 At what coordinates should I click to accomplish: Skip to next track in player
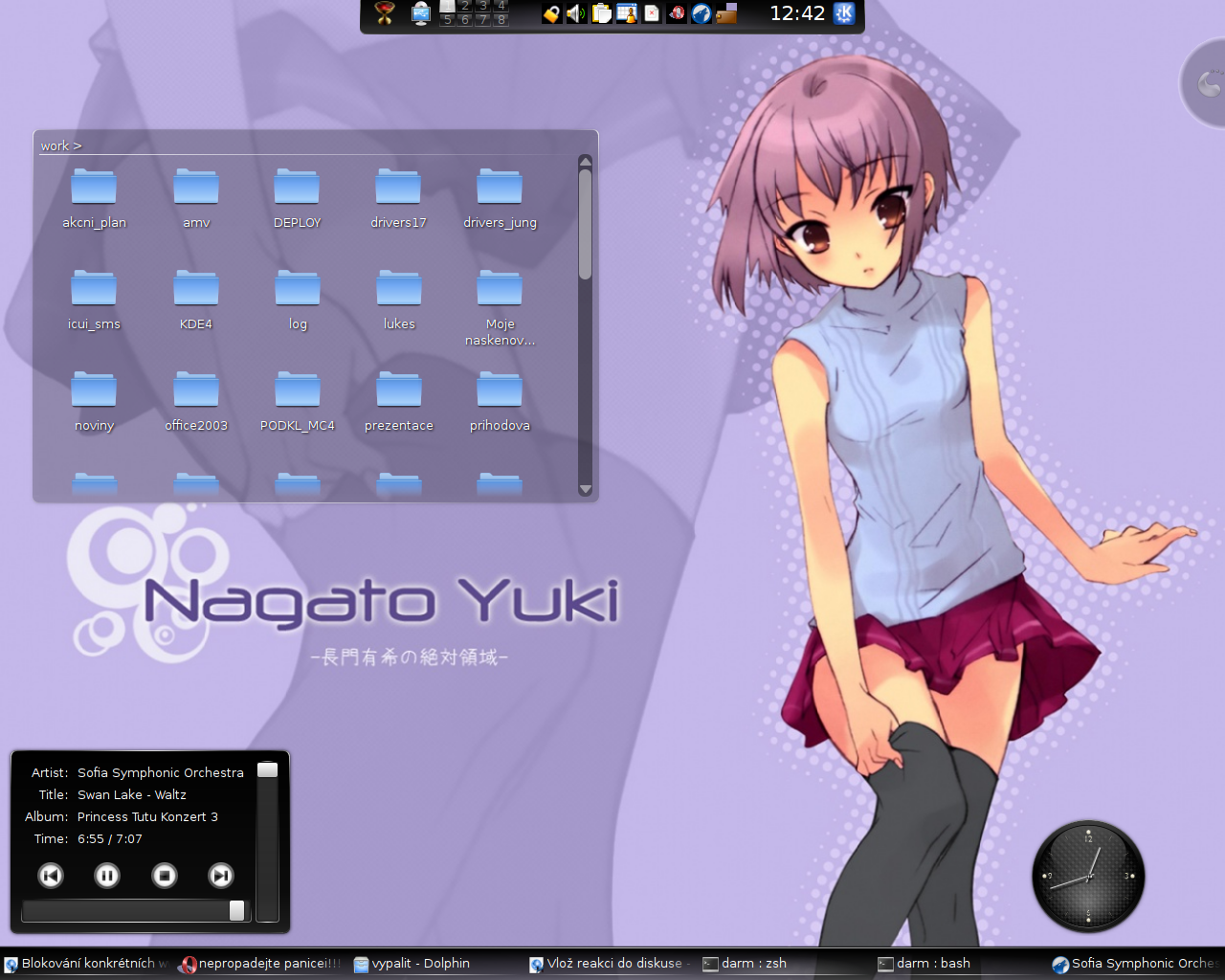(x=221, y=875)
